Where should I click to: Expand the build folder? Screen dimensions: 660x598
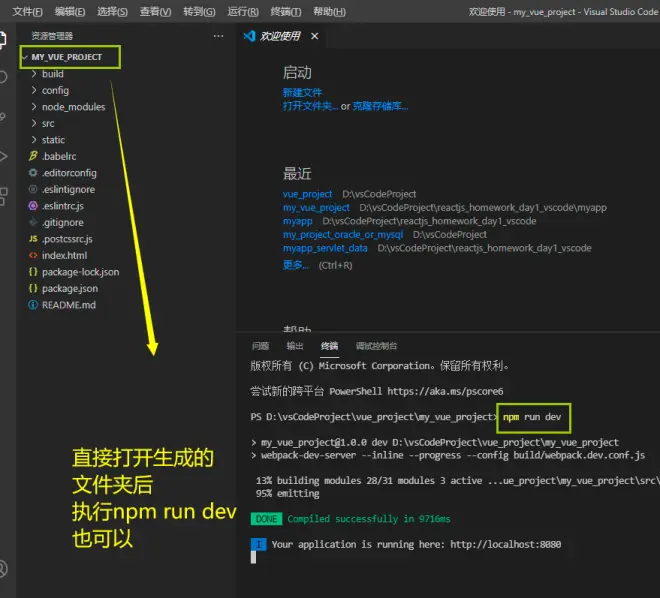click(x=34, y=74)
